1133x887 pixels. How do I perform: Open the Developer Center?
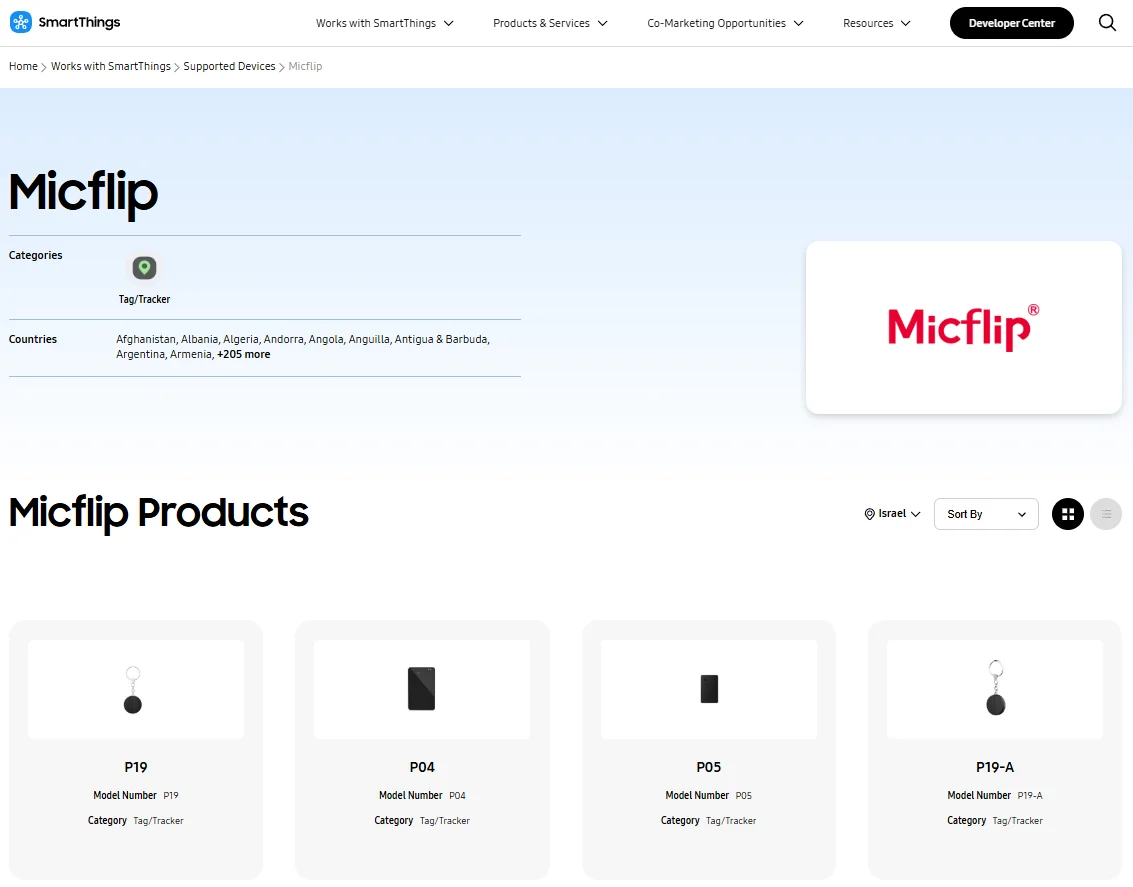tap(1011, 23)
